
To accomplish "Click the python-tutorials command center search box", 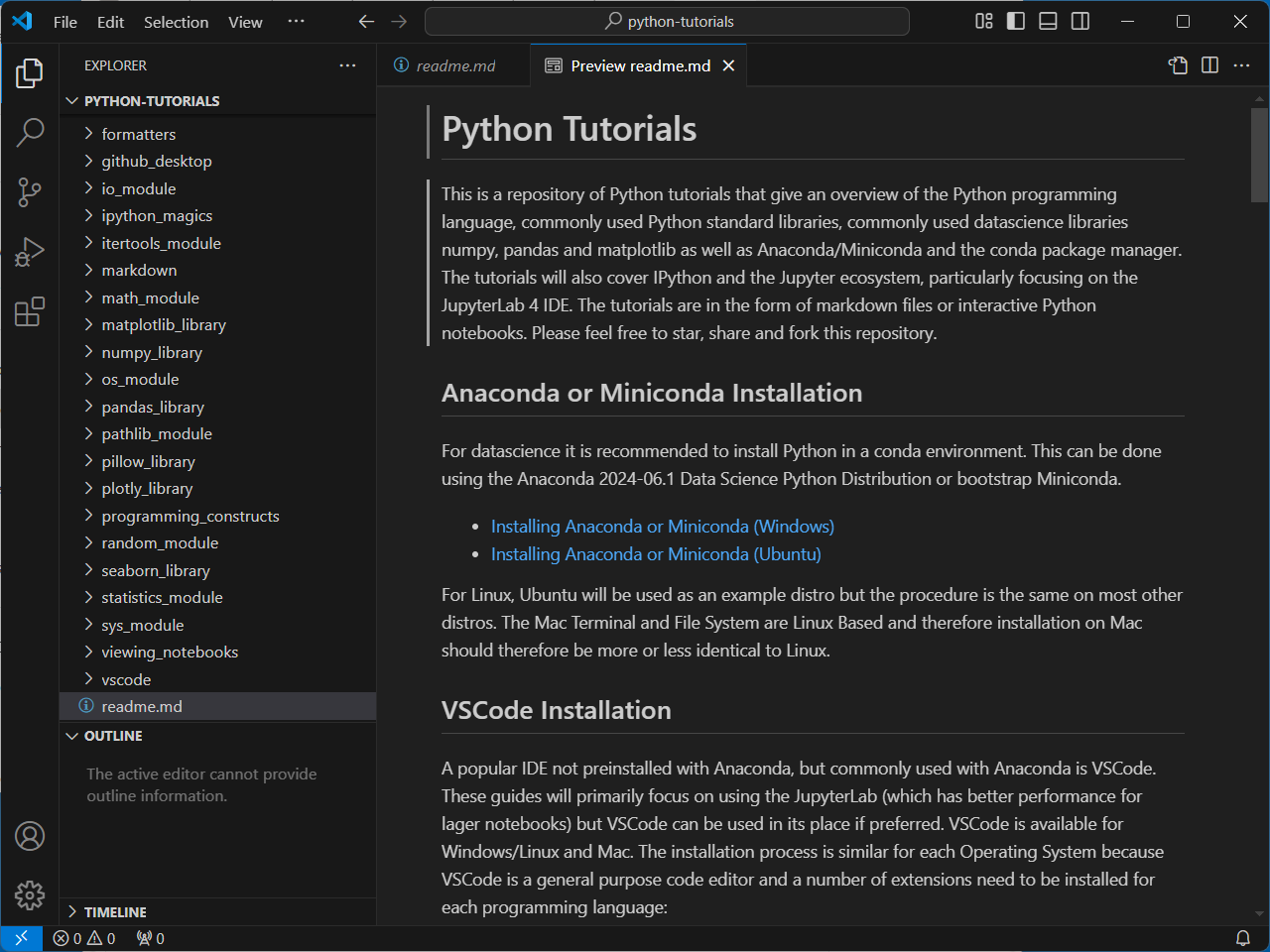I will coord(667,22).
